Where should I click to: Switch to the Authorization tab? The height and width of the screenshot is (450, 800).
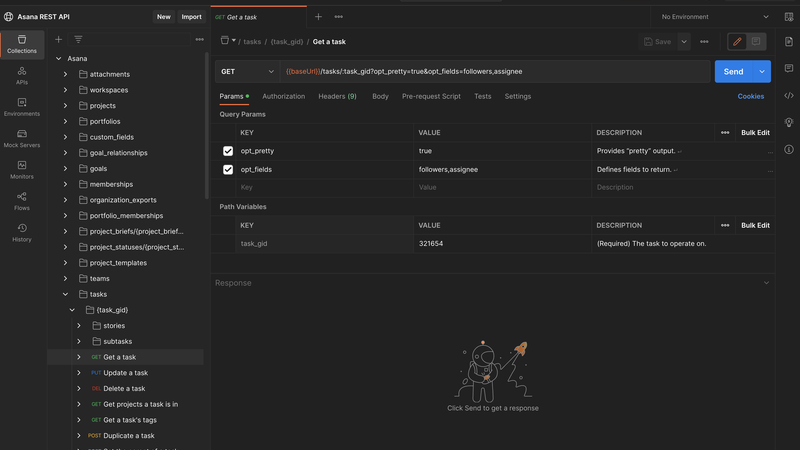tap(284, 96)
